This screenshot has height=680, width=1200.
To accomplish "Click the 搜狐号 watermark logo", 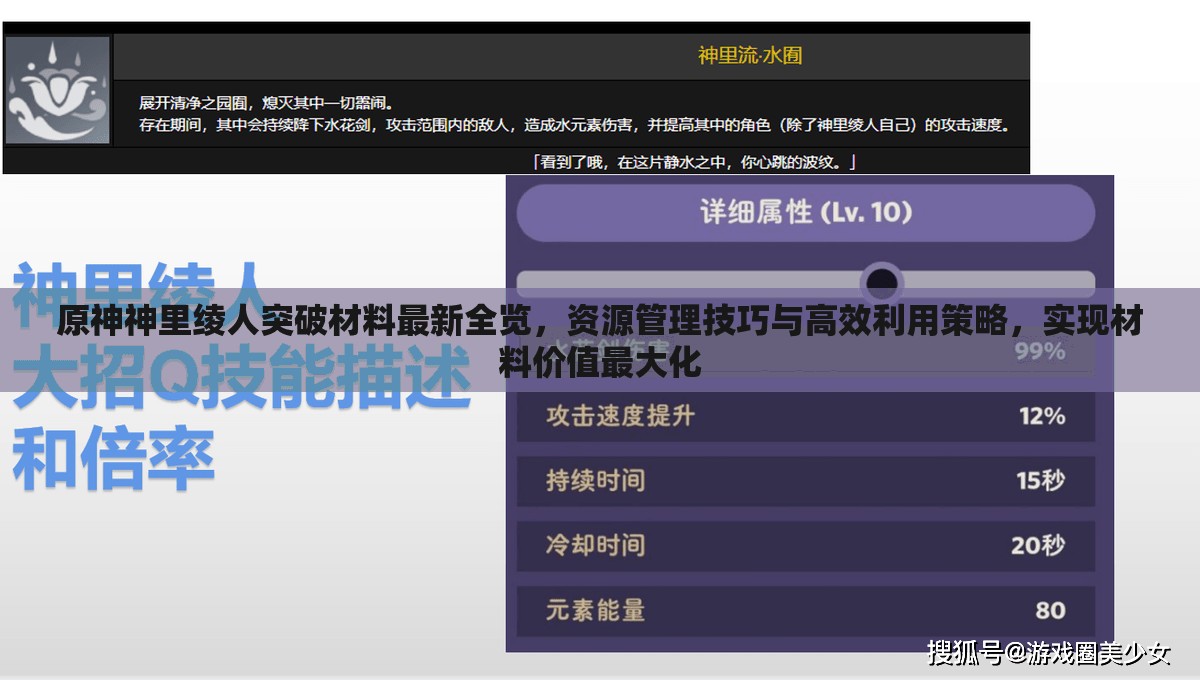I will [x=972, y=656].
